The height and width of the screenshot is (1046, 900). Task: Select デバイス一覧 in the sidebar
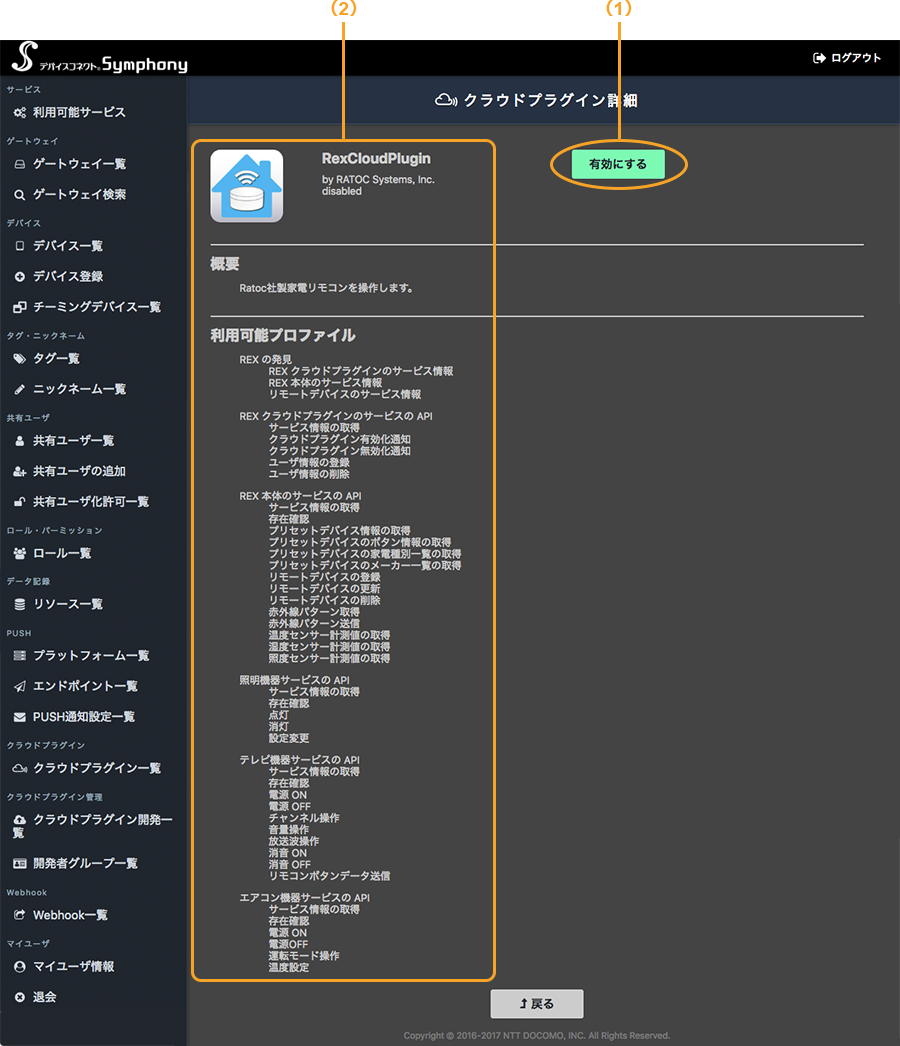point(68,246)
